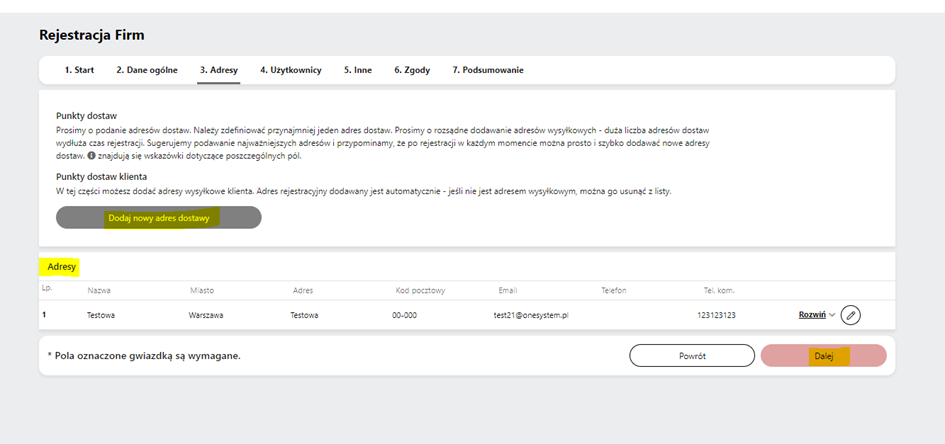
Task: Open the 6. Zgody tab
Action: pos(411,70)
